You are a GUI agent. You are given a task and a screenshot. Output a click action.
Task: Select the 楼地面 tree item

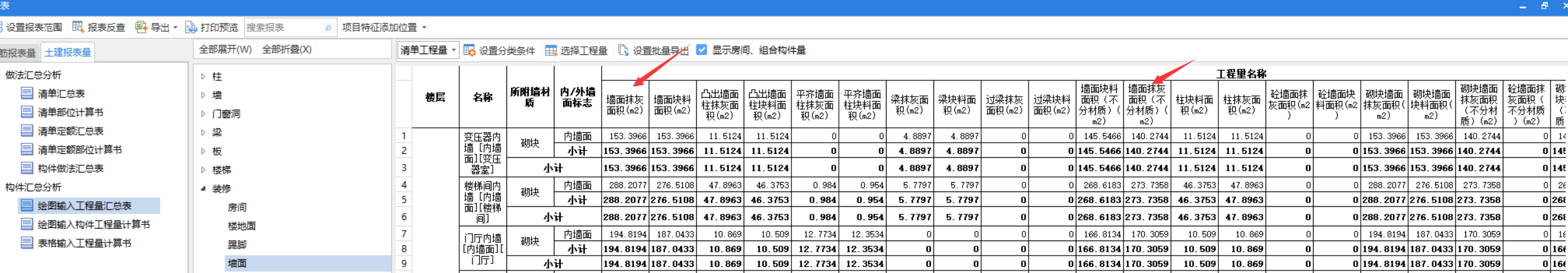click(x=242, y=226)
